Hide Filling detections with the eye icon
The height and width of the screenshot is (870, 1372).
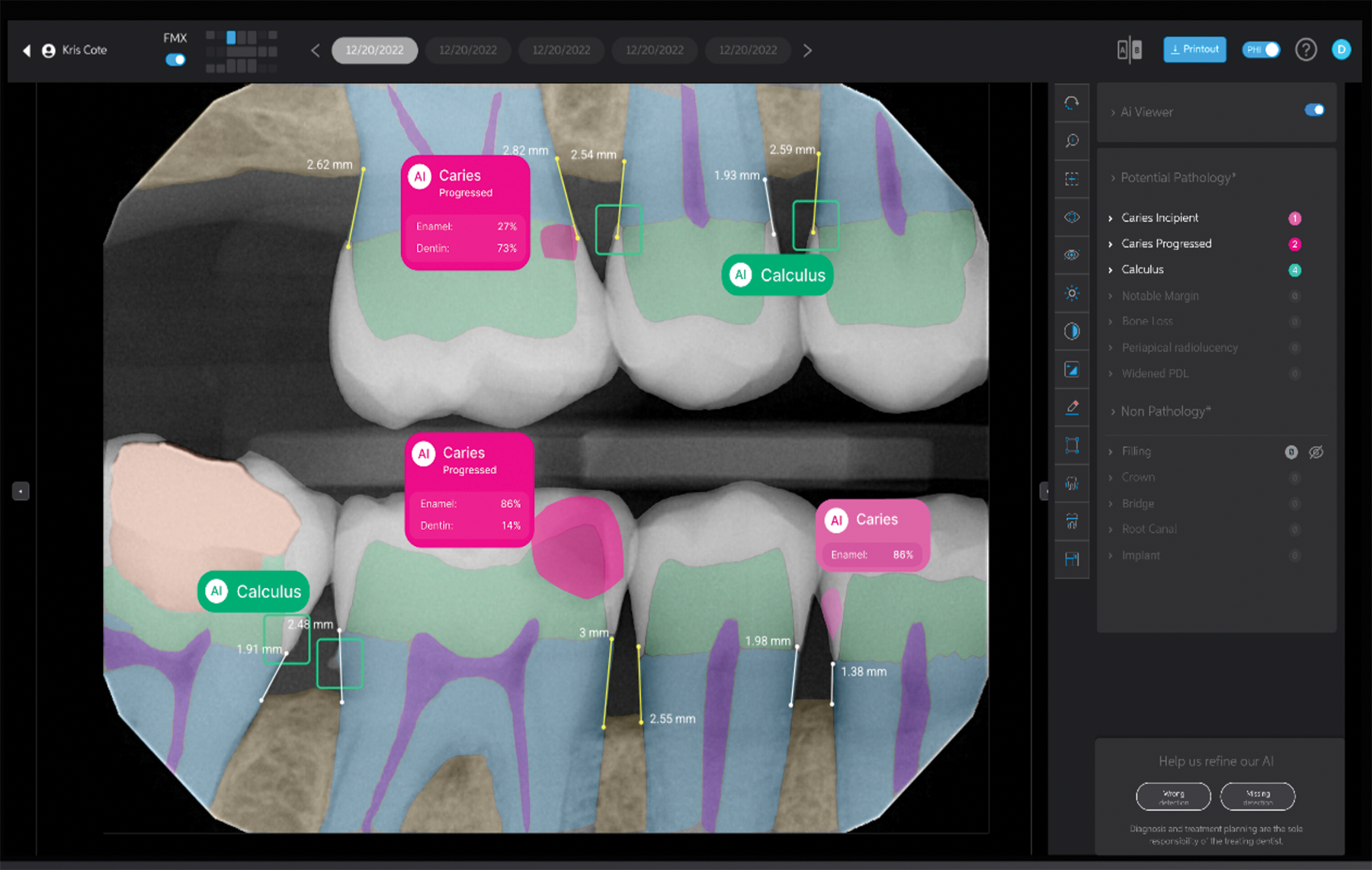pyautogui.click(x=1316, y=452)
